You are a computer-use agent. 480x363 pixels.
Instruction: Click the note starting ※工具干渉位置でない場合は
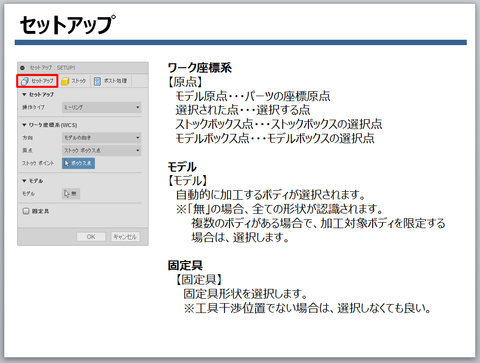point(307,308)
